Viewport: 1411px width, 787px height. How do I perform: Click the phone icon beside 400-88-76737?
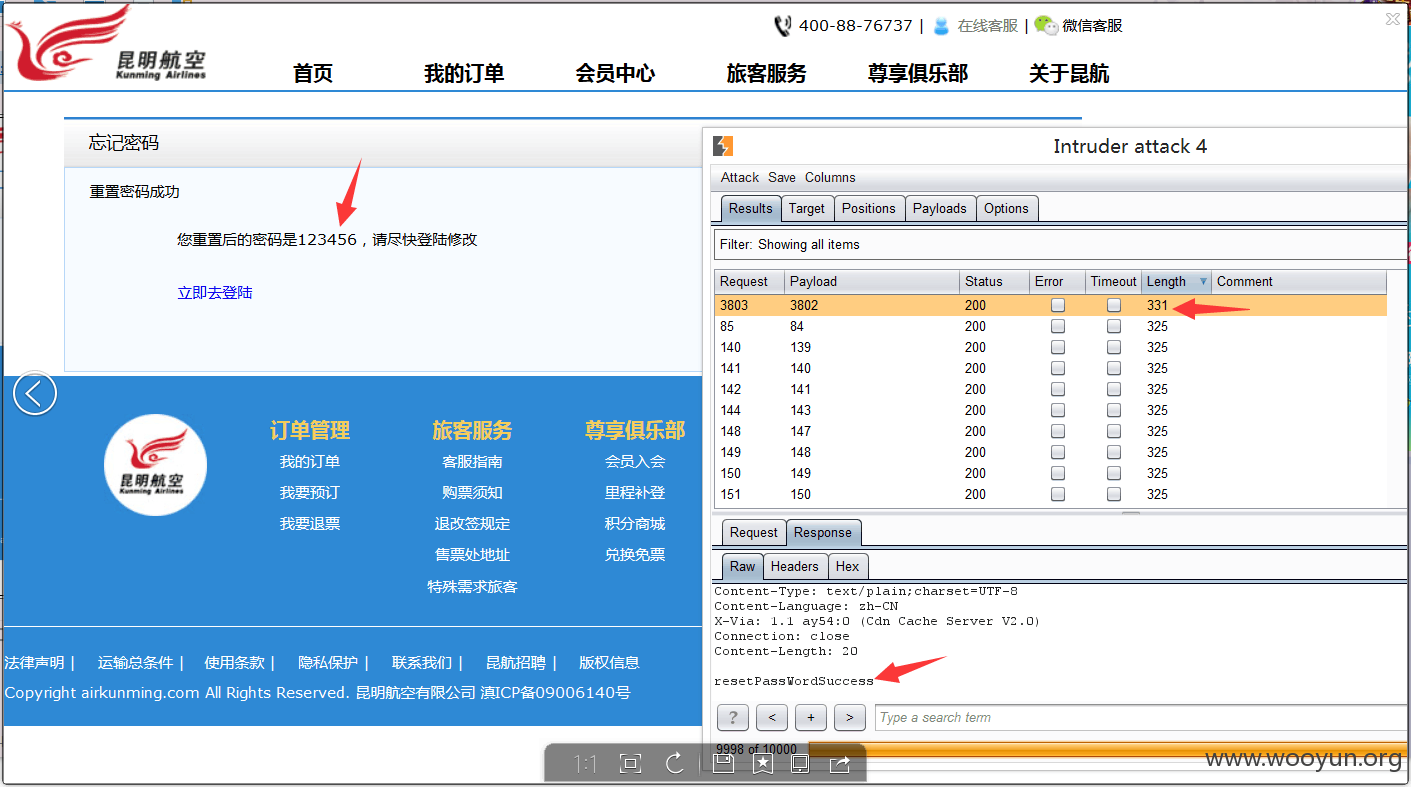click(783, 26)
